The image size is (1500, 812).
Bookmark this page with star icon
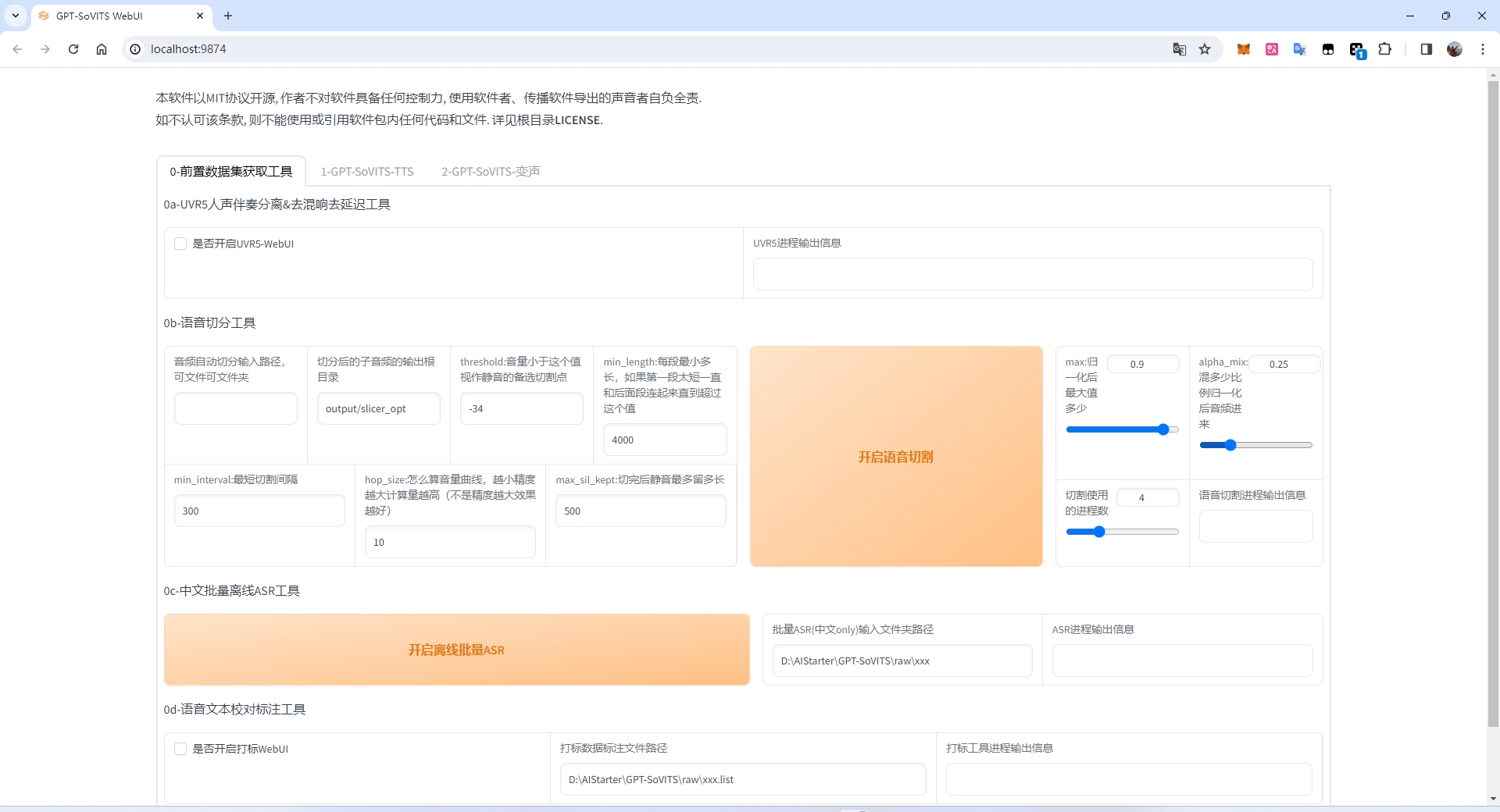(1205, 49)
